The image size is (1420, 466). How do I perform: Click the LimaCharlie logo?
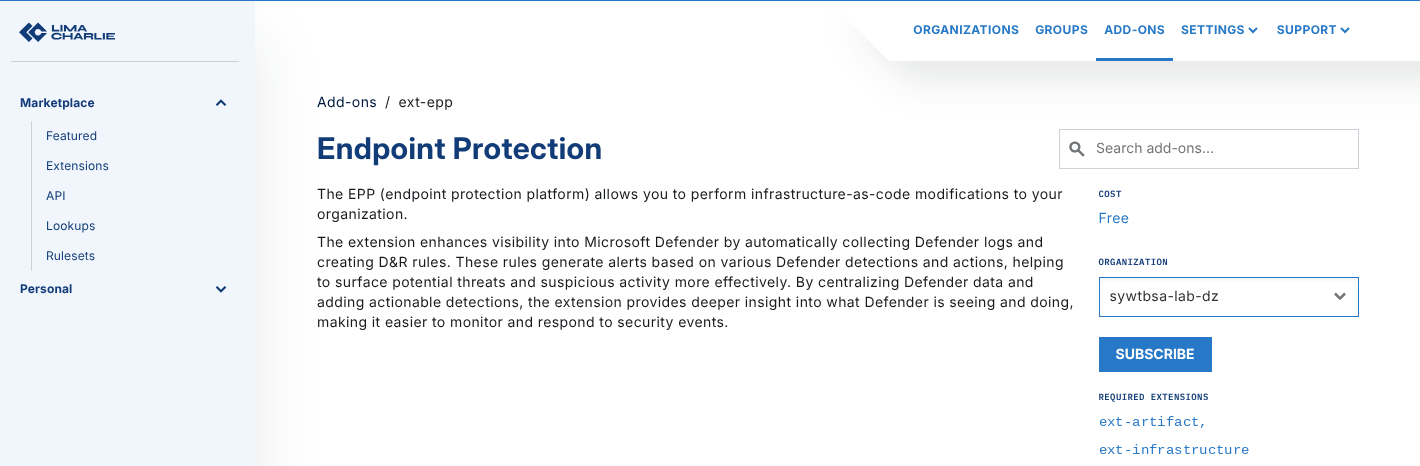tap(67, 33)
